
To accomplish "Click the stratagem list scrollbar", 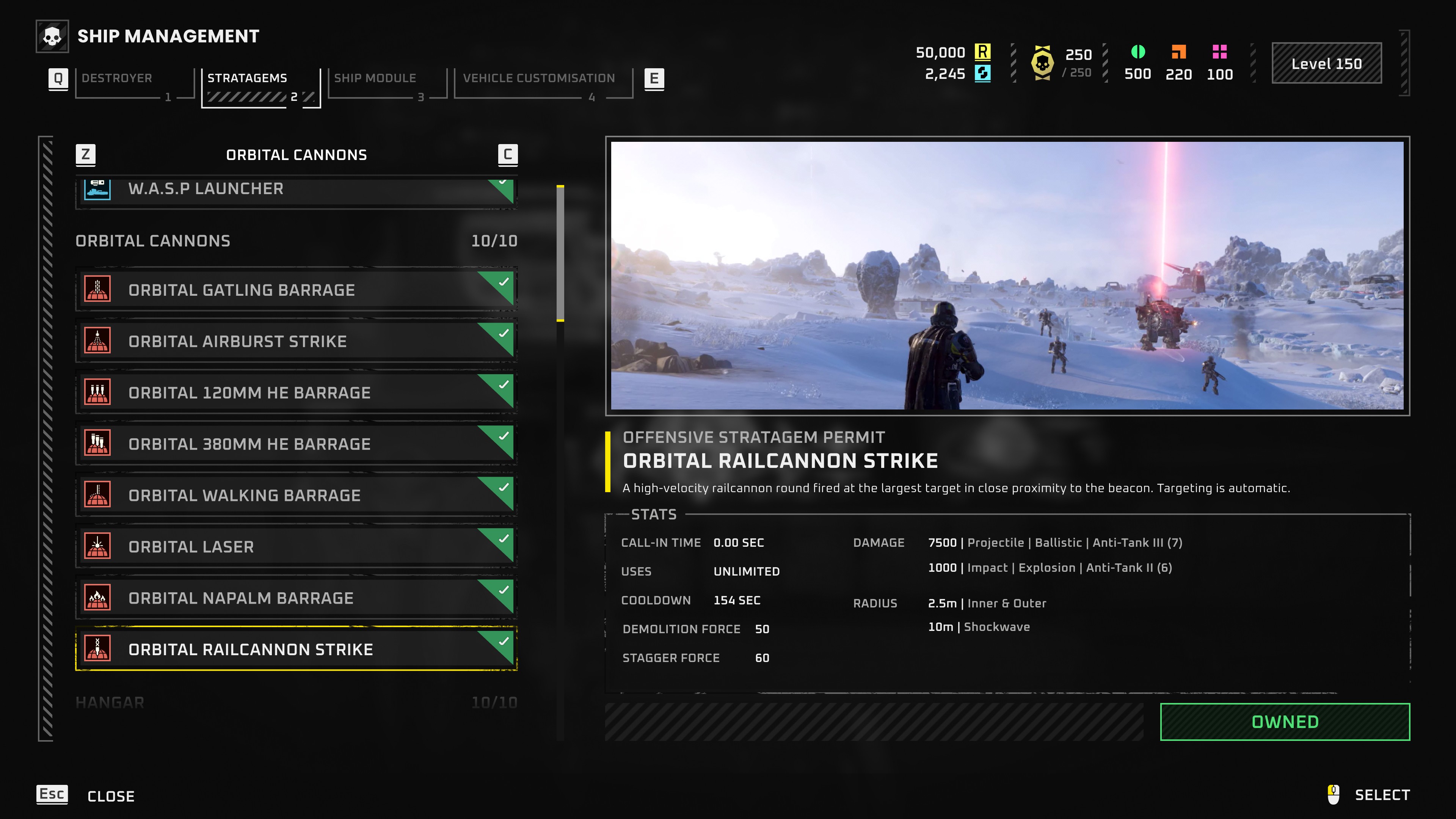I will click(560, 253).
